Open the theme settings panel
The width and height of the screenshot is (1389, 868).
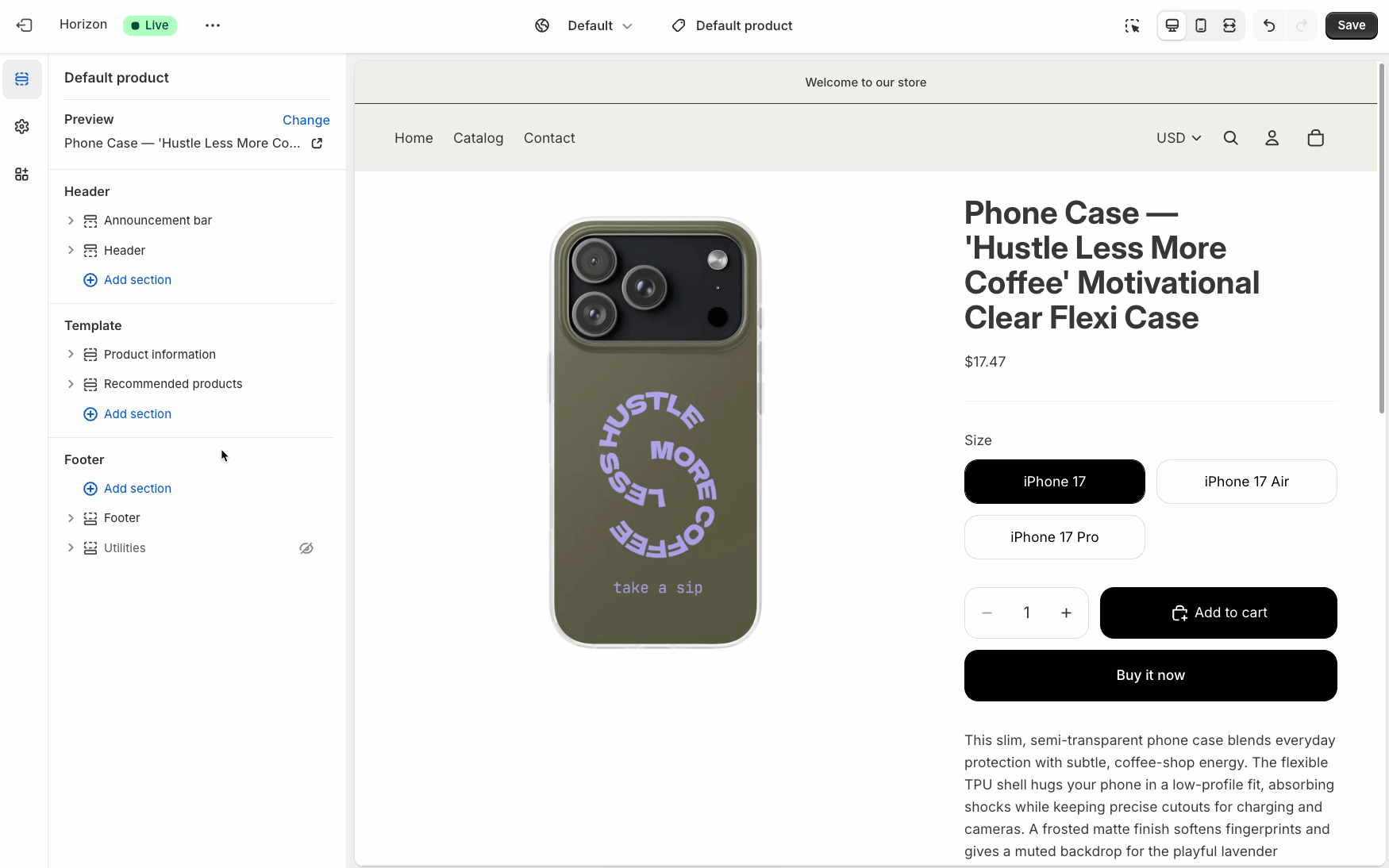(21, 127)
